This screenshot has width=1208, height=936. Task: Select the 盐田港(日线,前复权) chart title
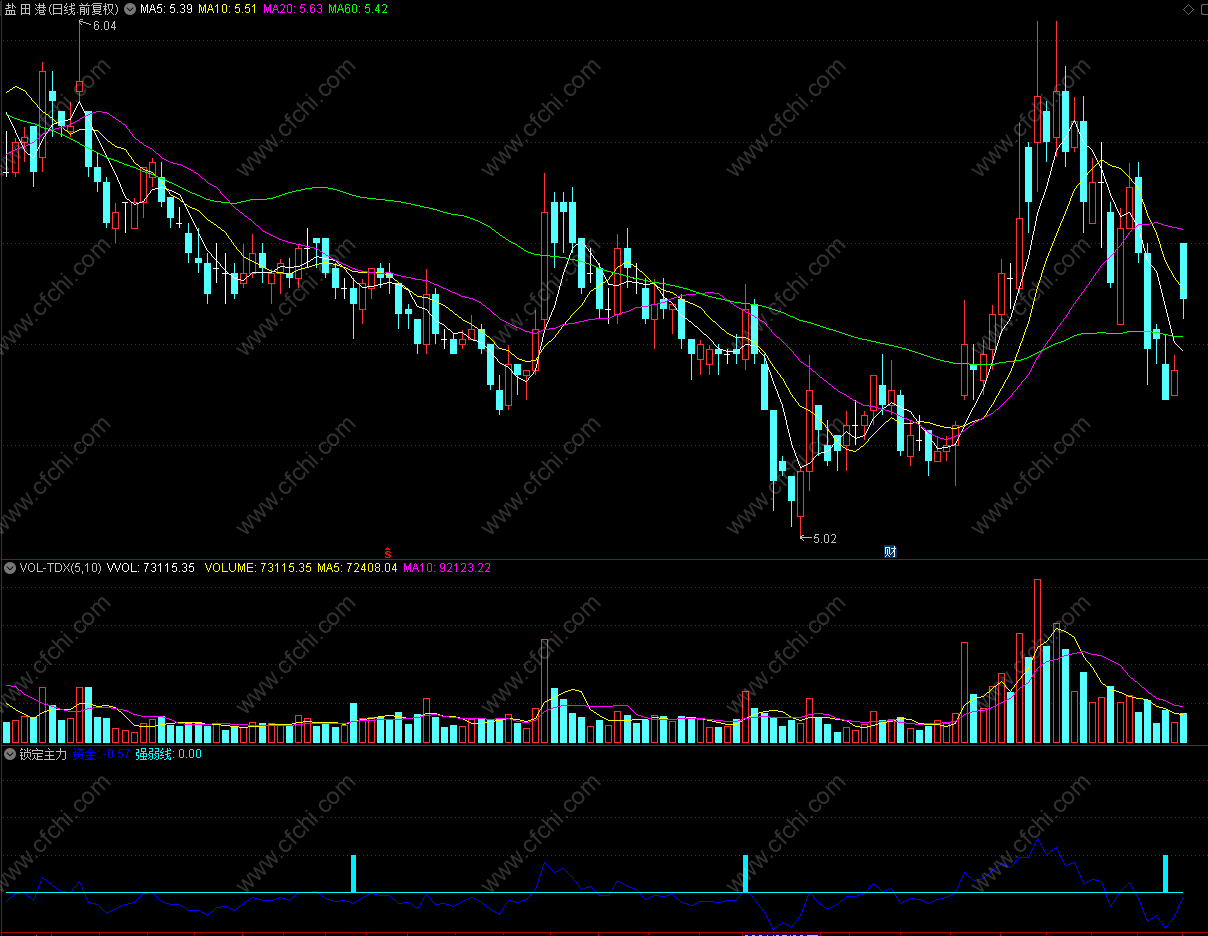coord(61,9)
